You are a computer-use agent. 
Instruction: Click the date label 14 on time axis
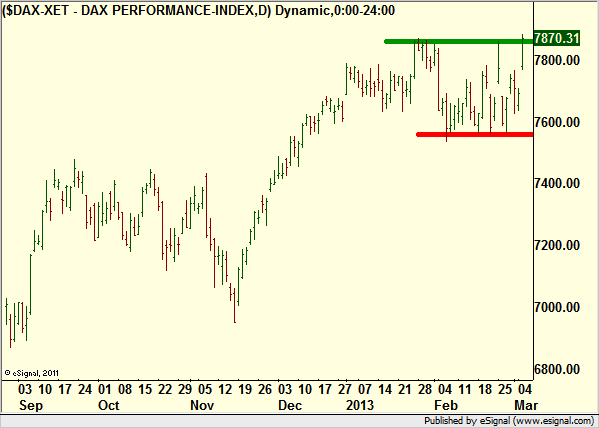pos(385,390)
